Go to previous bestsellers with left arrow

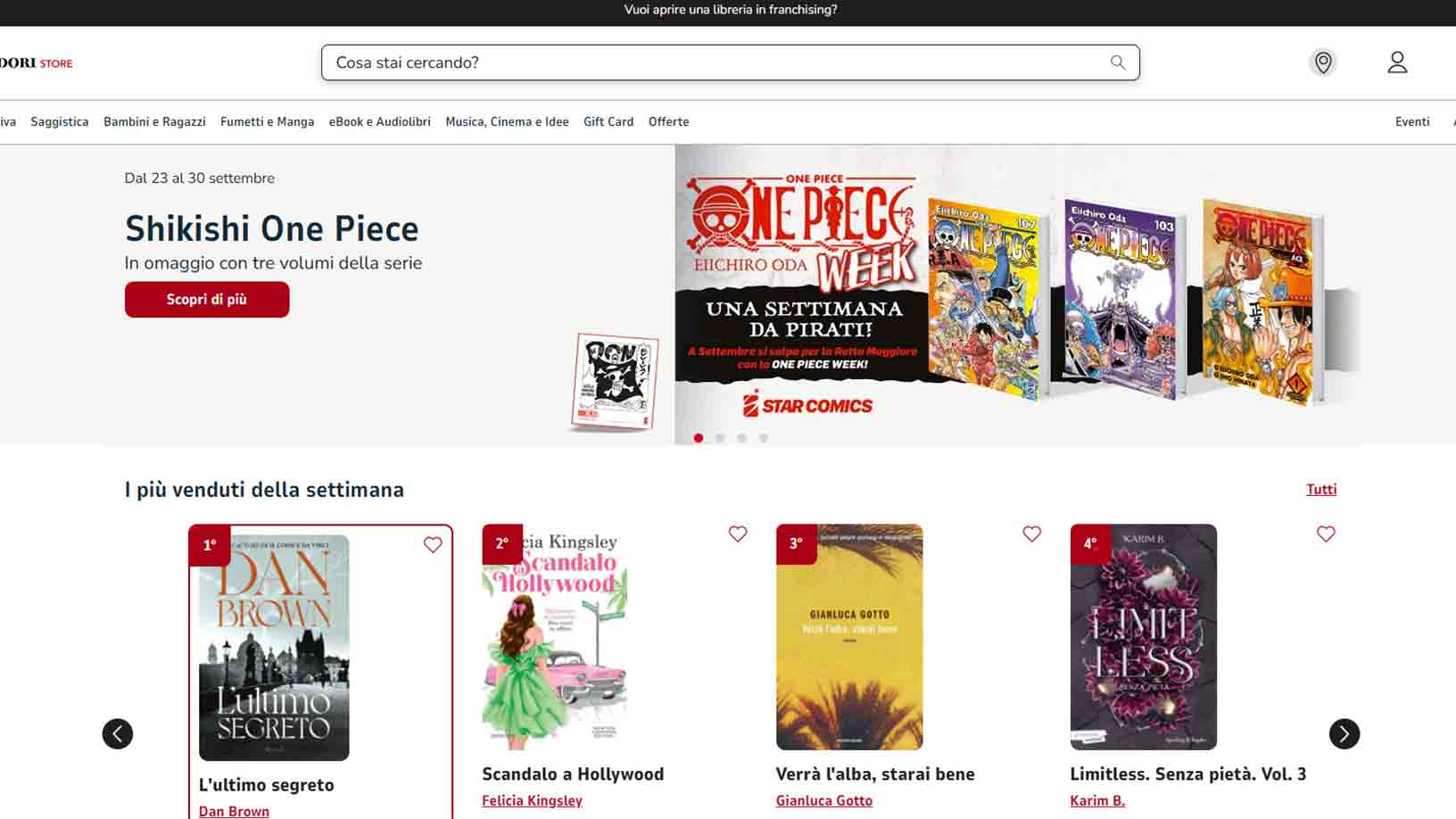coord(118,733)
